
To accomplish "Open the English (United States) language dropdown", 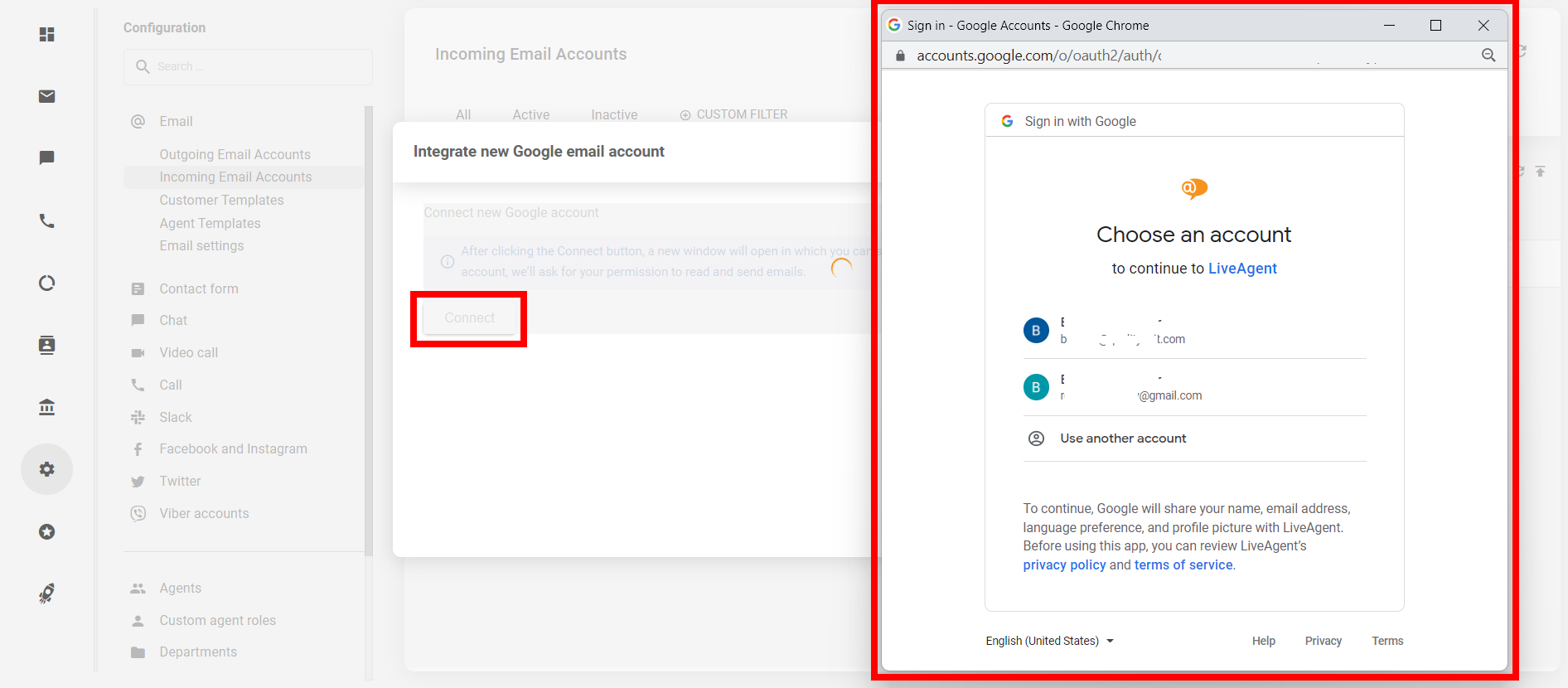I will tap(1049, 641).
